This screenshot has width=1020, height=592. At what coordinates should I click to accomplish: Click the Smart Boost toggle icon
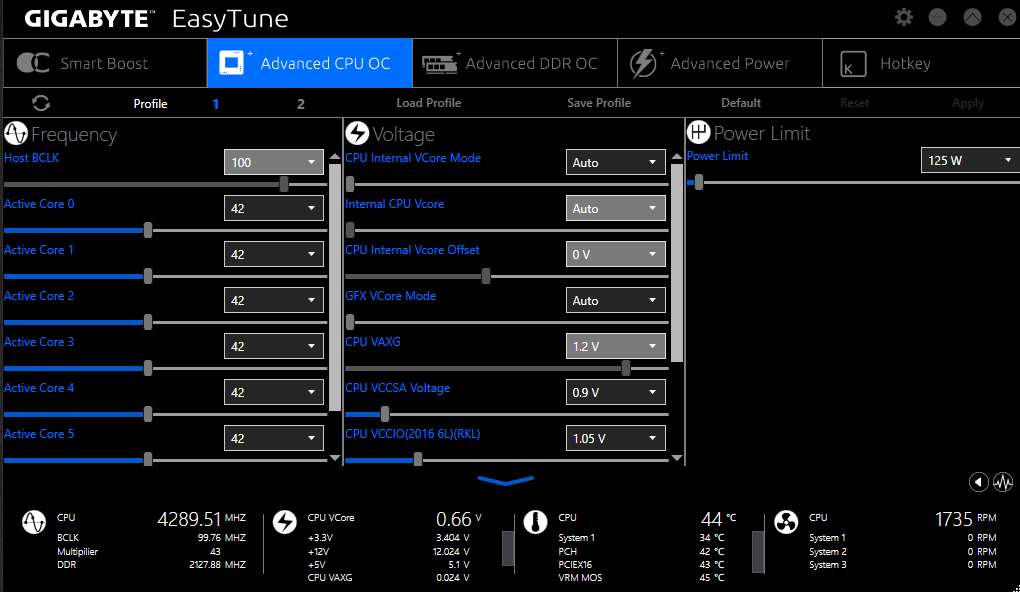33,63
